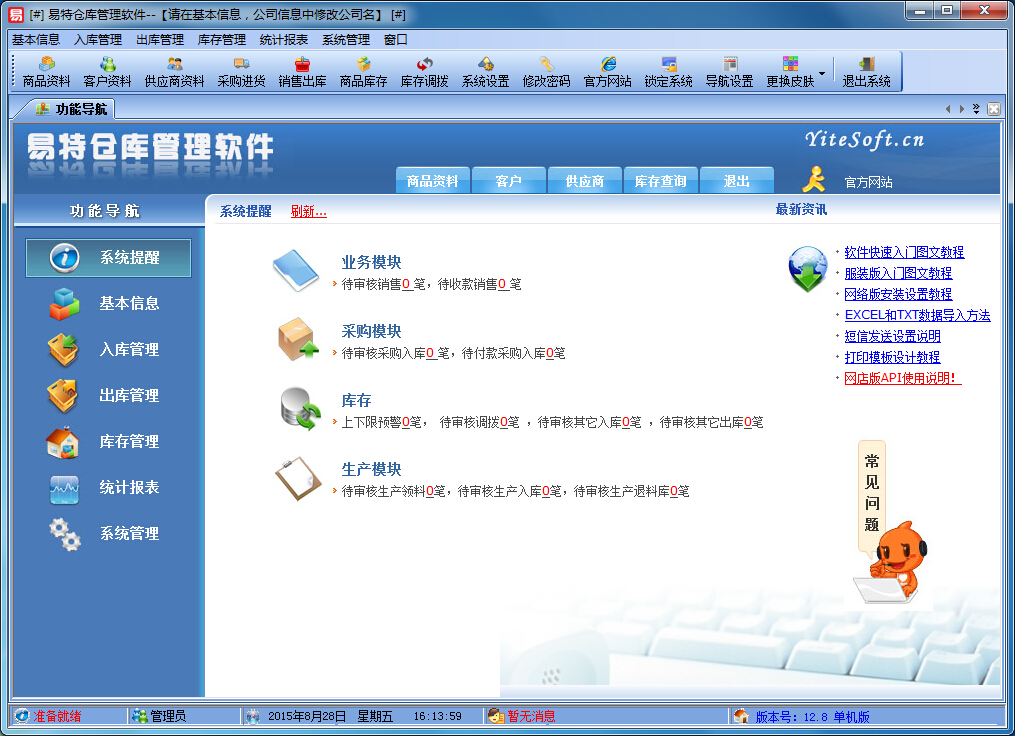Open 销售出库 in the toolbar
1015x736 pixels.
point(302,72)
